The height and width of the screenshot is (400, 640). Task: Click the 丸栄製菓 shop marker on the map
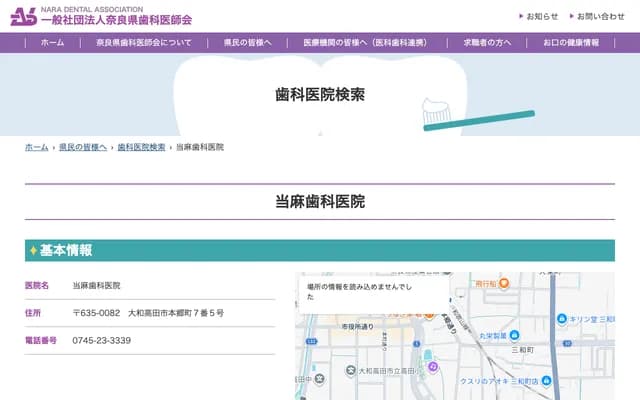click(x=514, y=335)
